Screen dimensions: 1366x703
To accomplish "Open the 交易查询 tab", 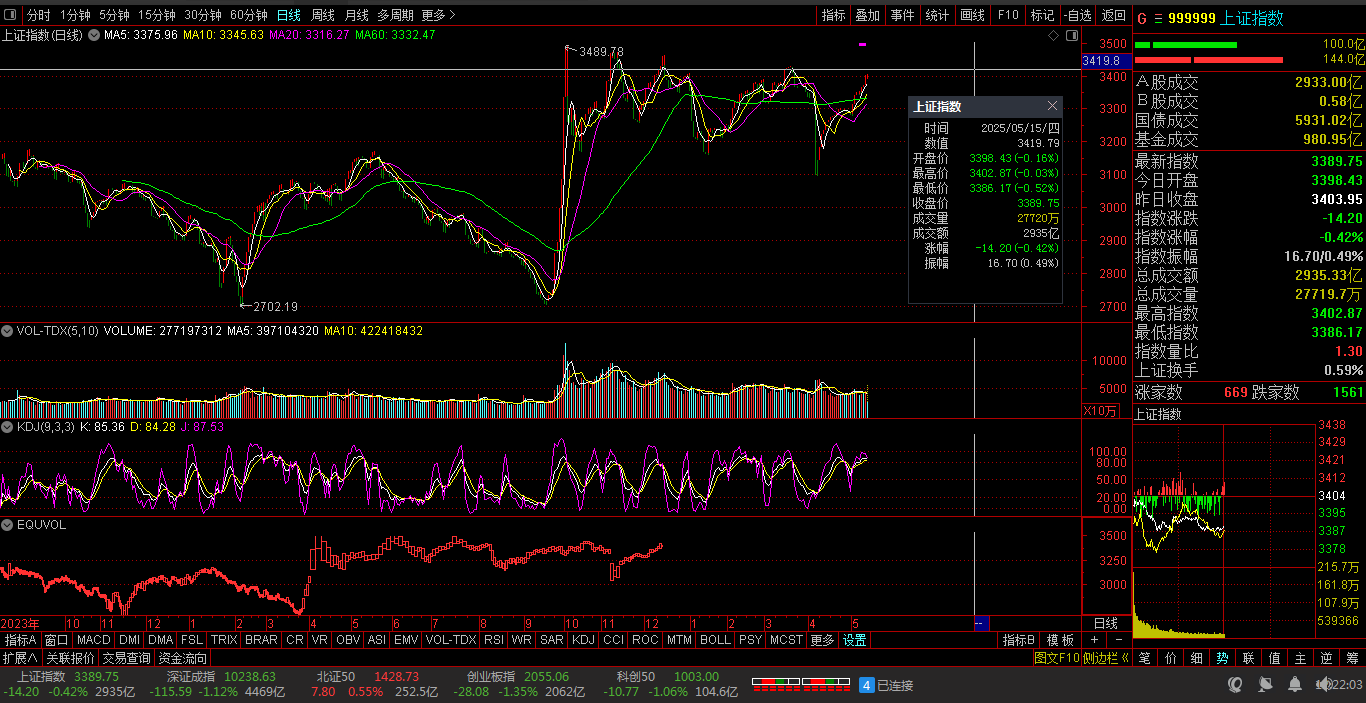I will click(127, 658).
